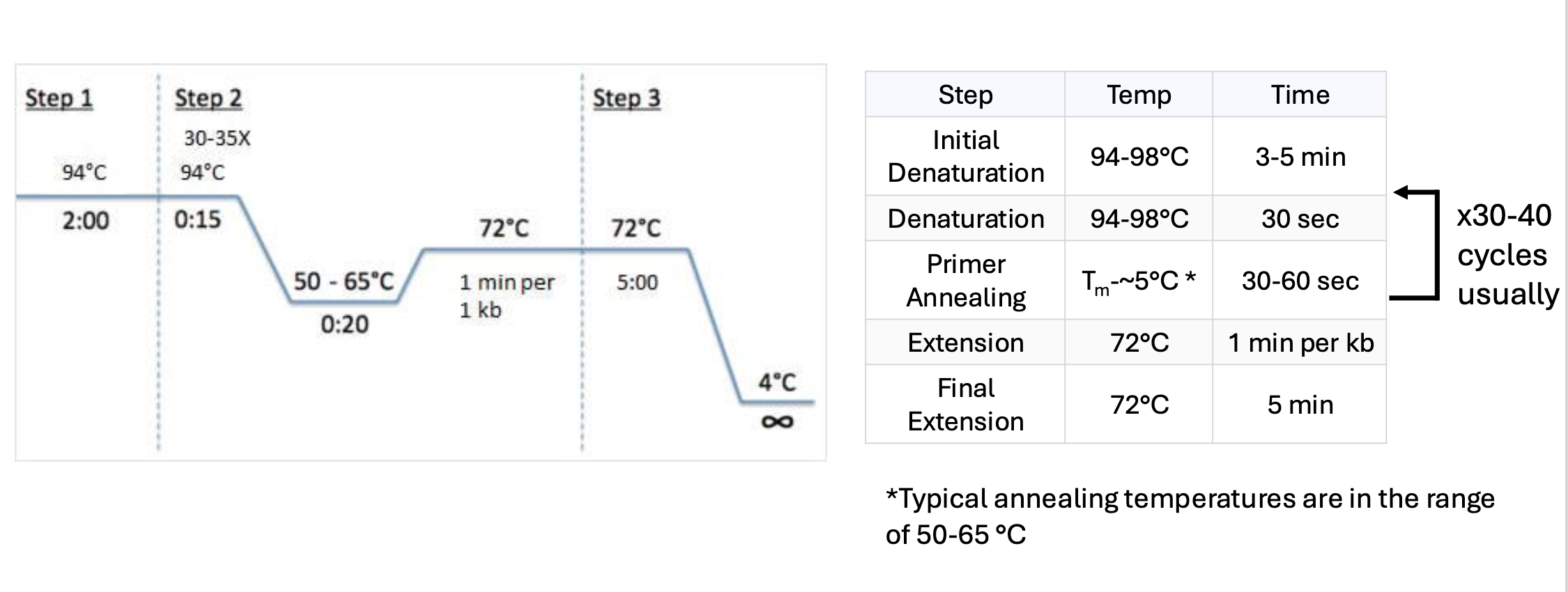Click the infinity symbol under 4°C
The width and height of the screenshot is (1568, 592).
tap(777, 421)
